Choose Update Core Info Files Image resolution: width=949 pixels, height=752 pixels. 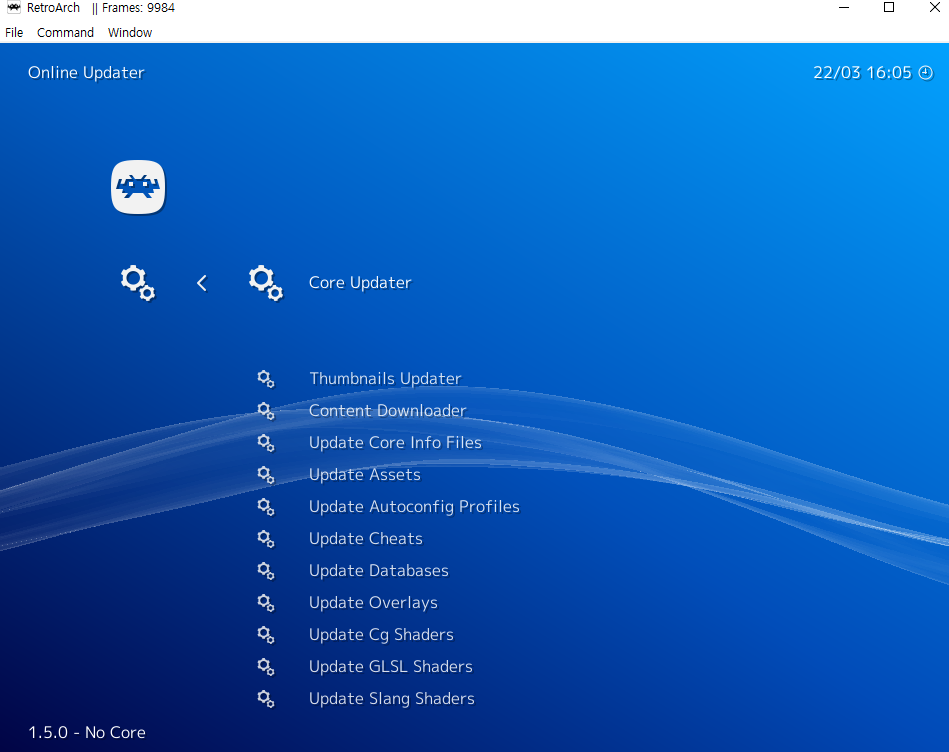[x=395, y=443]
